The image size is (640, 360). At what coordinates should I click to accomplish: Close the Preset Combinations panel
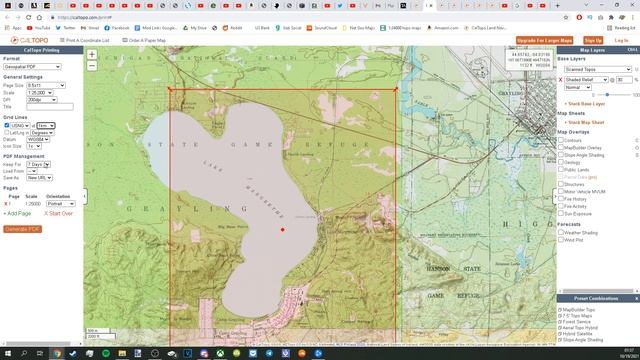[636, 299]
